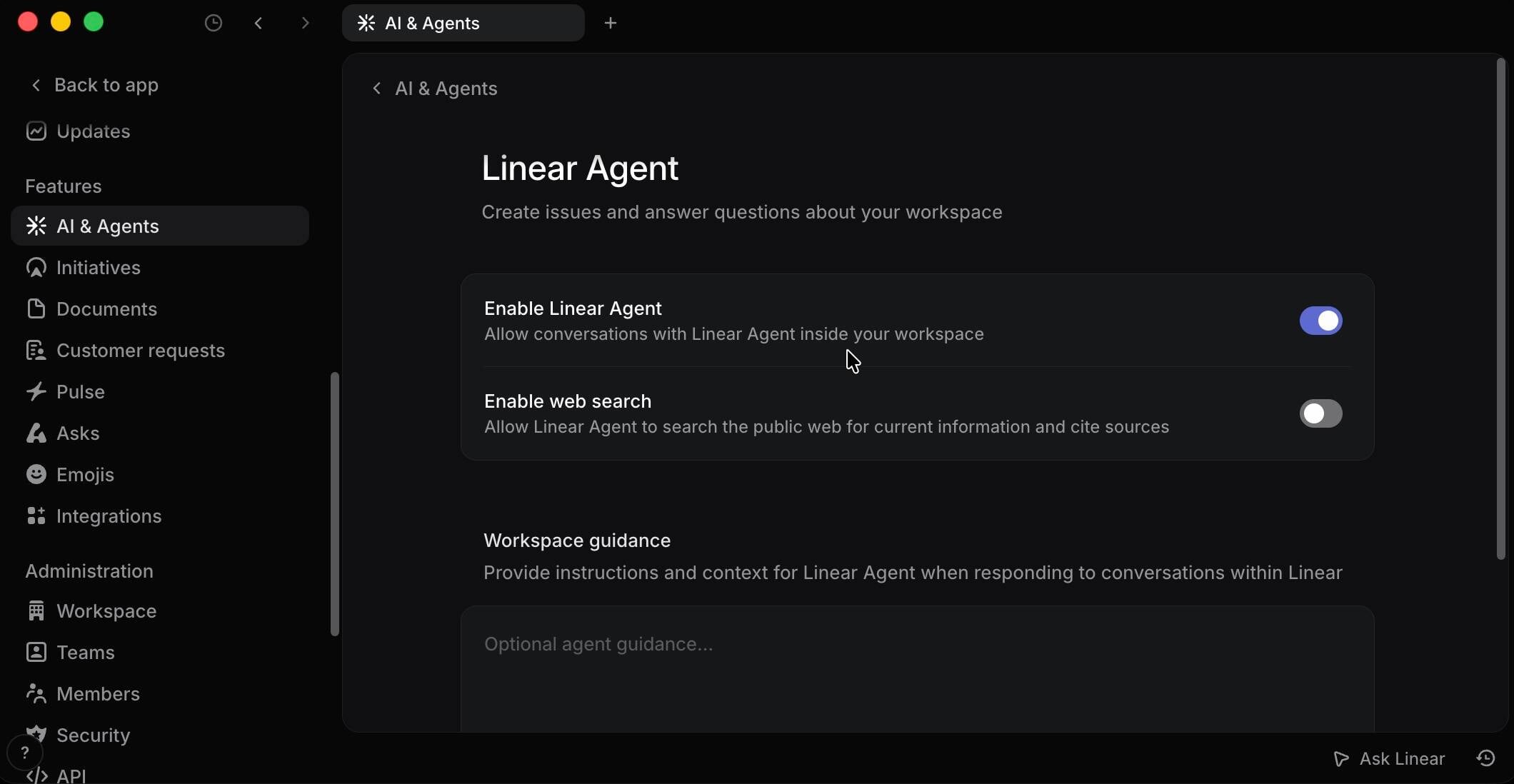Open Initiatives from its sidebar icon
The width and height of the screenshot is (1514, 784).
click(36, 268)
